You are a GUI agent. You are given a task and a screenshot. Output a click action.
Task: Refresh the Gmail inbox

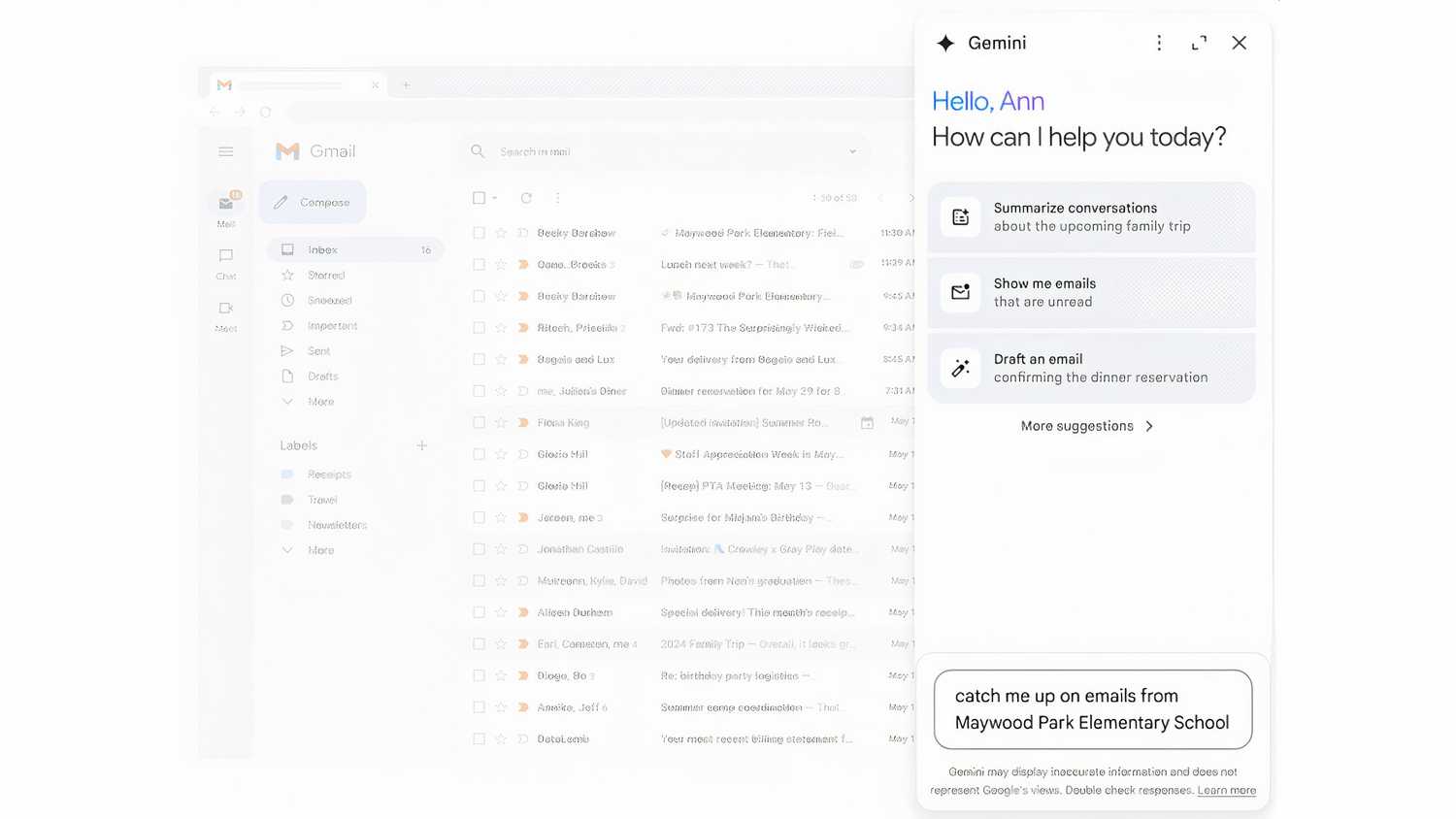tap(526, 198)
